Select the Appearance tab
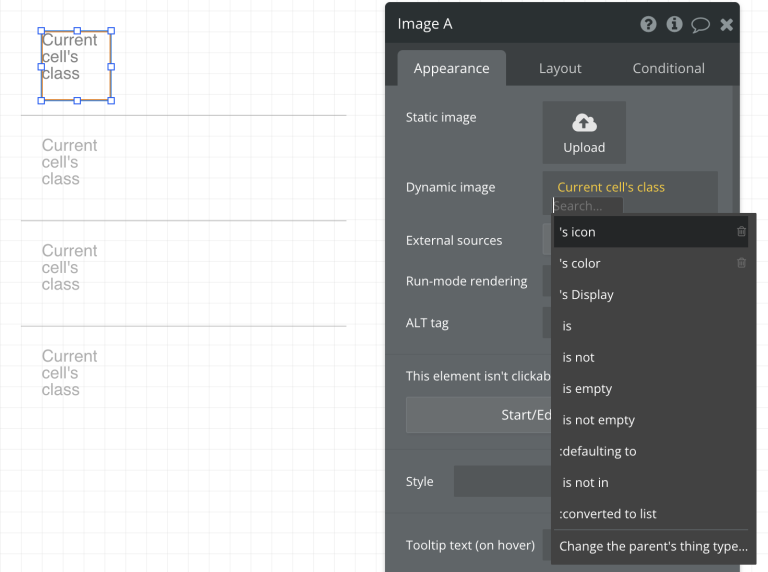Viewport: 768px width, 572px height. pyautogui.click(x=451, y=68)
